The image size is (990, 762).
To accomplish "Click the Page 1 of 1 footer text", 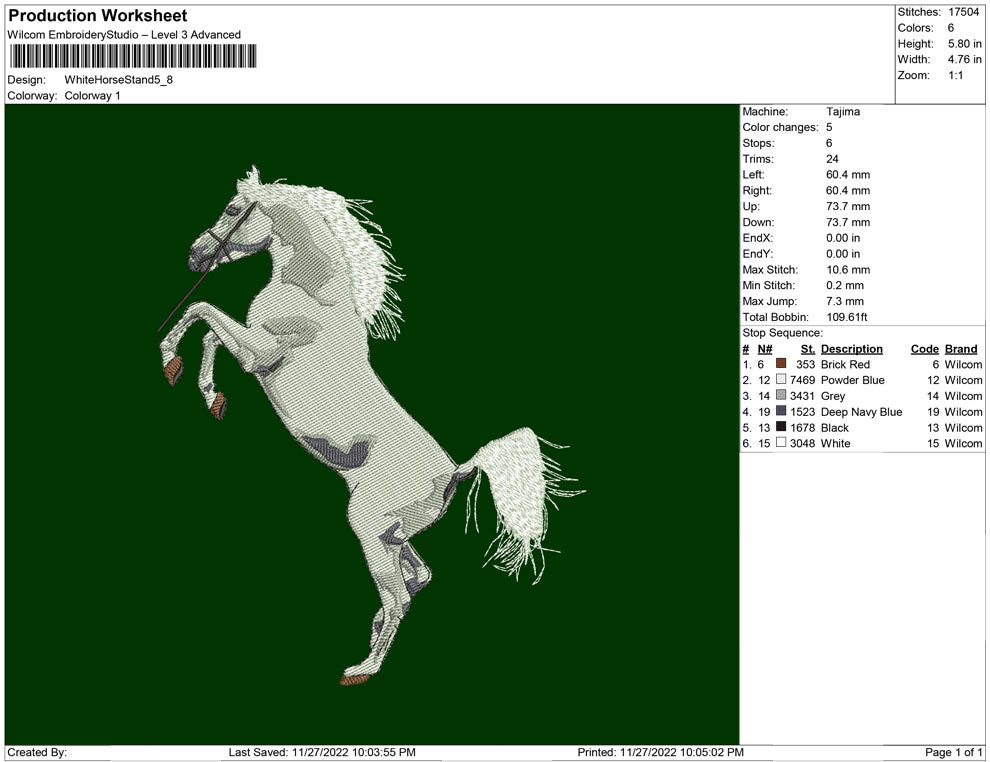I will [954, 752].
